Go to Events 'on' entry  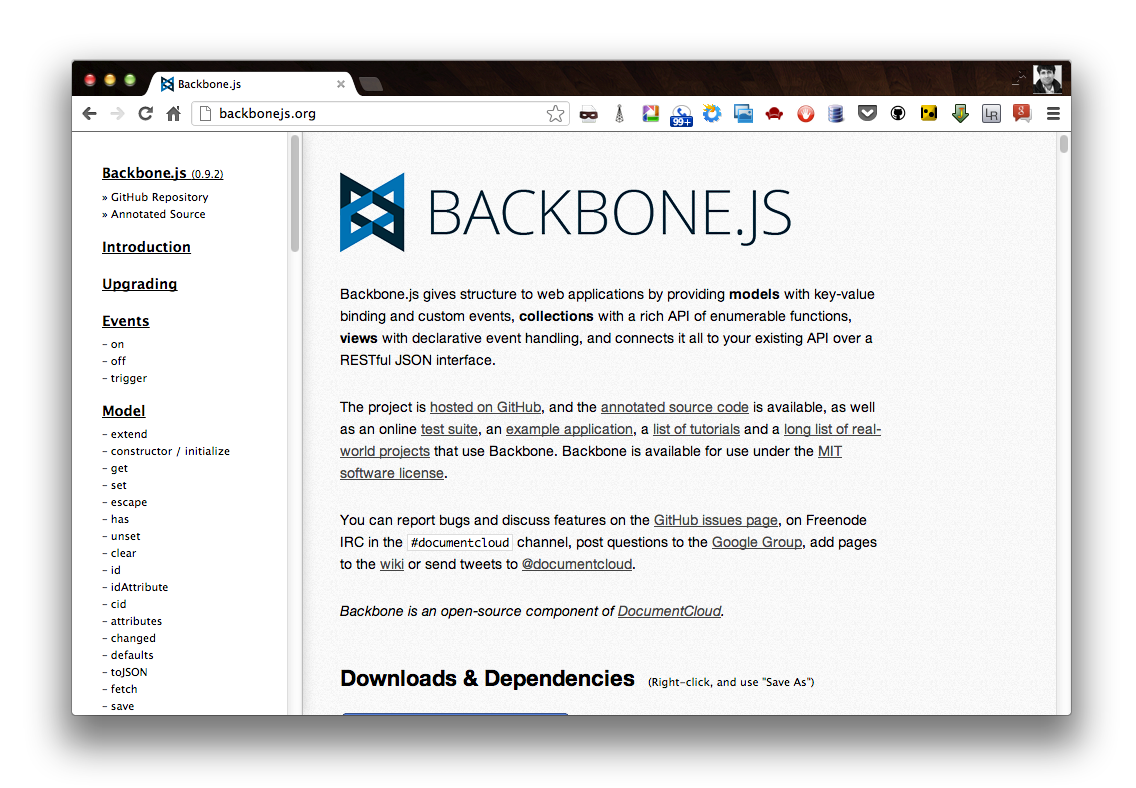(x=117, y=344)
